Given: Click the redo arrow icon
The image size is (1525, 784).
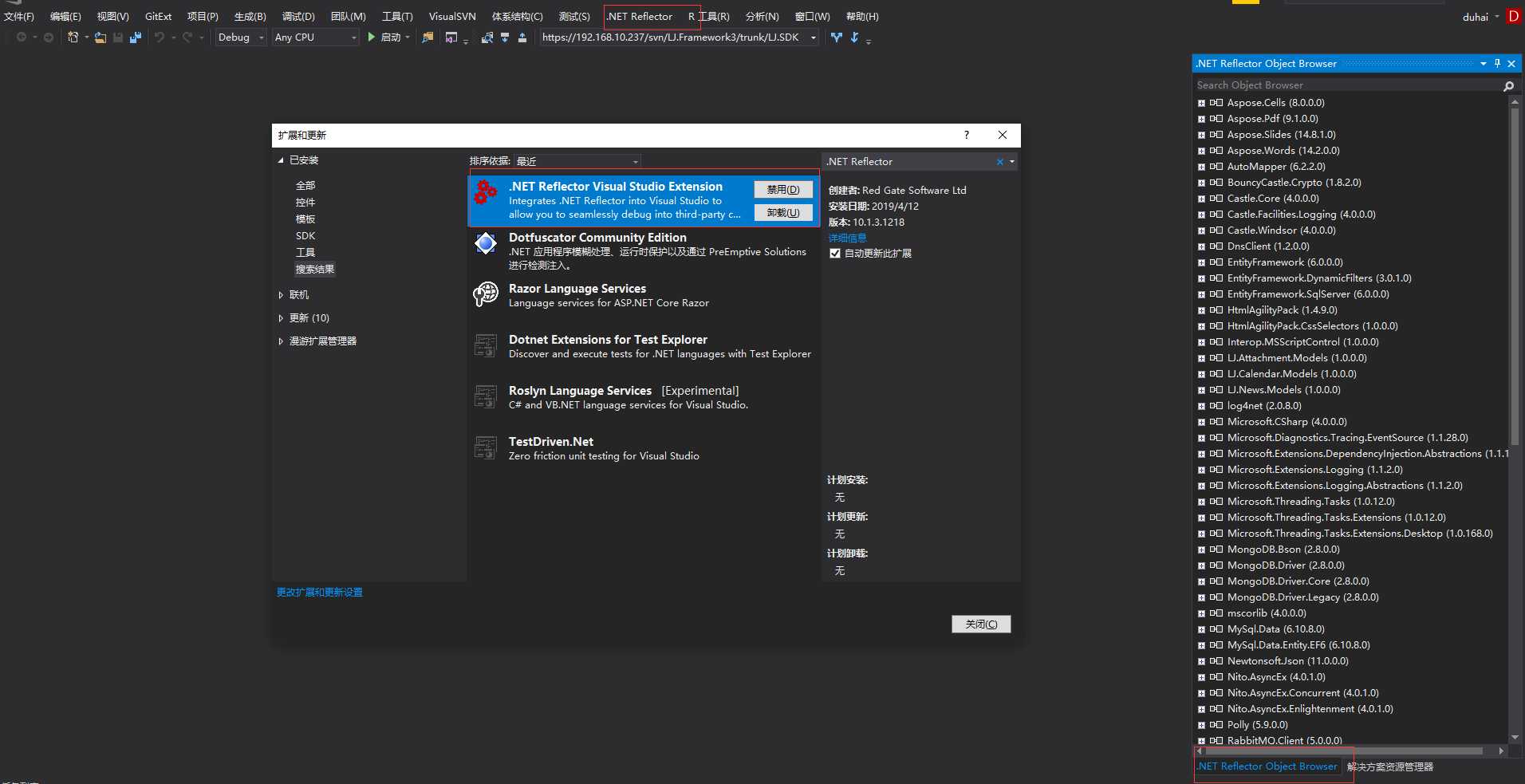Looking at the screenshot, I should point(187,37).
